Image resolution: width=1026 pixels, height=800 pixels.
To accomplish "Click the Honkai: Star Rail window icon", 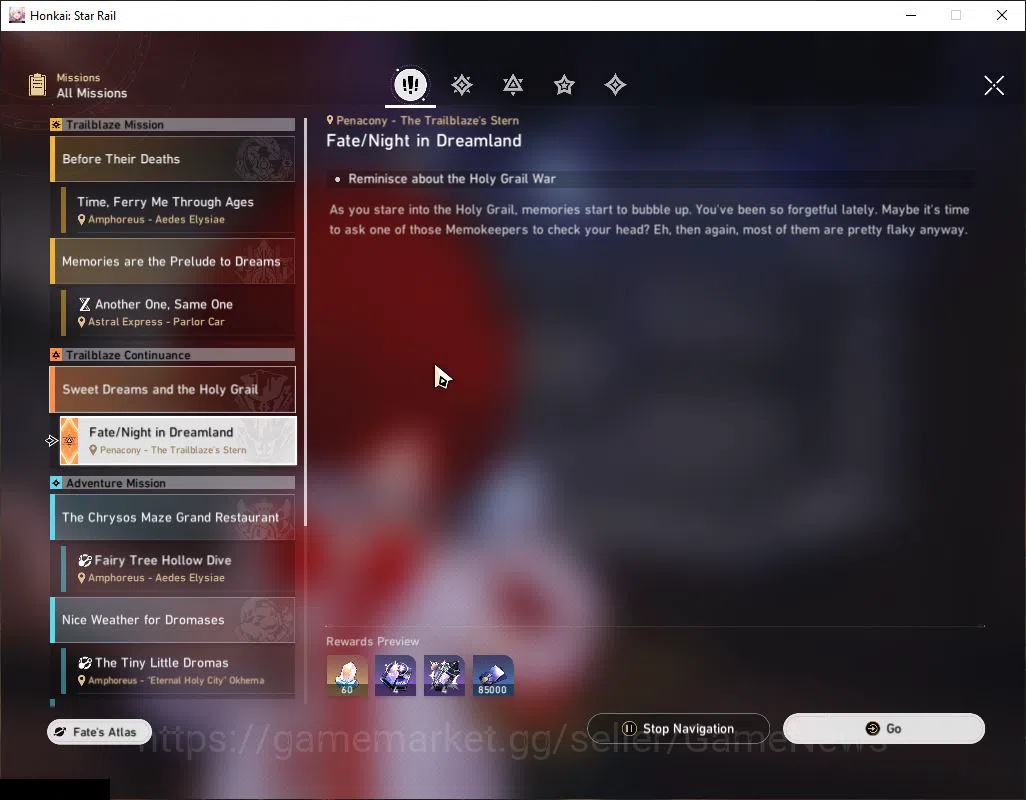I will coord(16,15).
